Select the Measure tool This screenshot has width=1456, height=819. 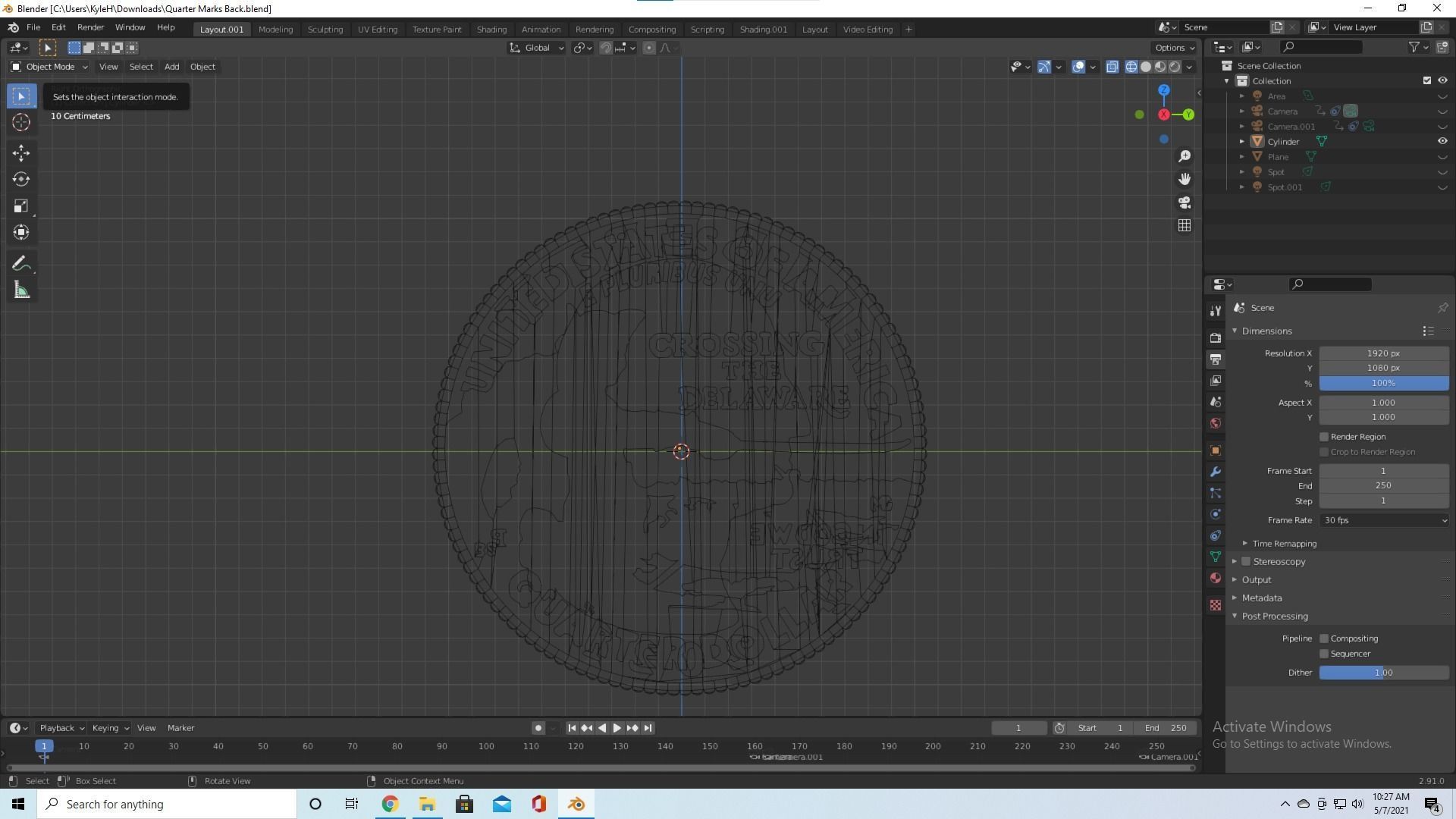click(x=21, y=290)
